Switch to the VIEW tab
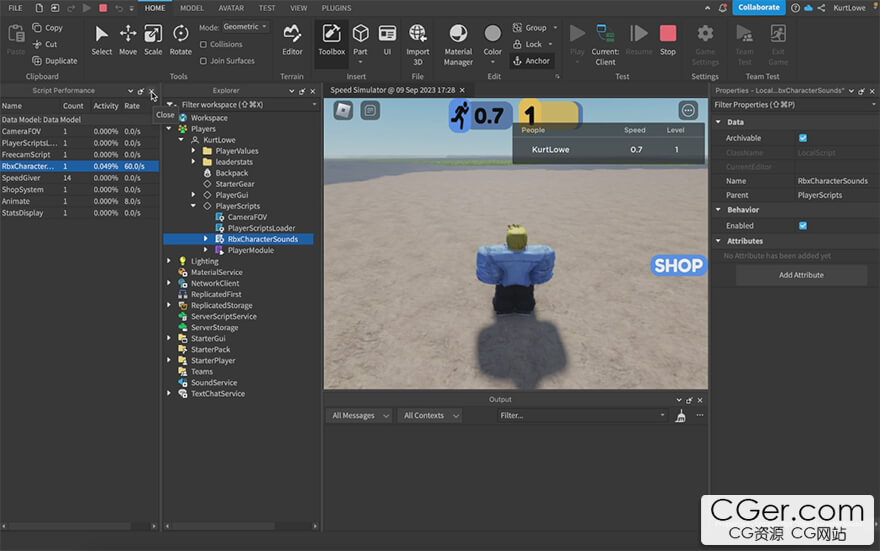 coord(299,8)
